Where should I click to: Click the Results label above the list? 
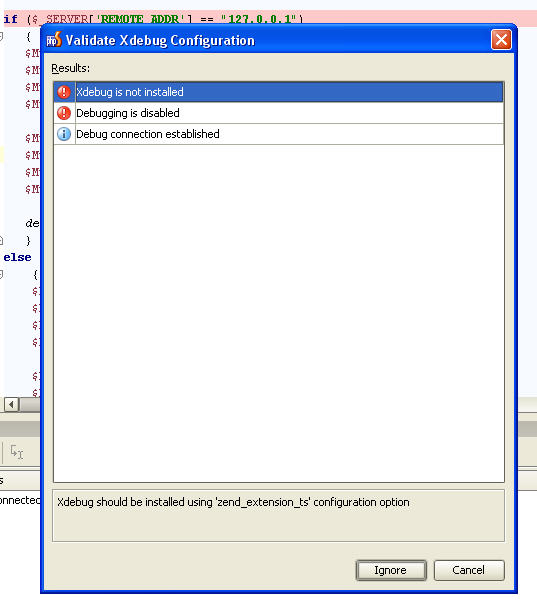71,68
